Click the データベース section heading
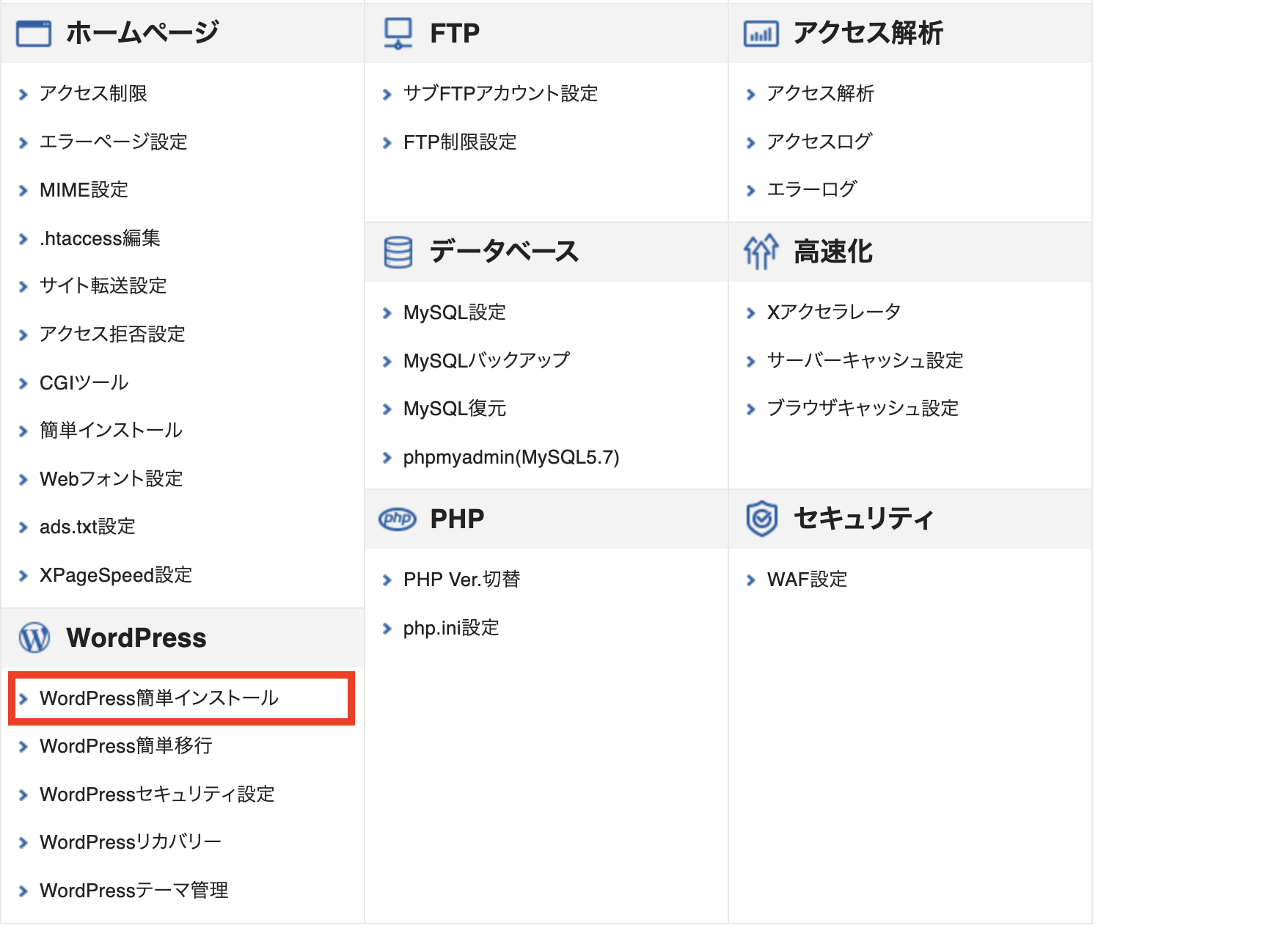The height and width of the screenshot is (939, 1288). click(505, 252)
